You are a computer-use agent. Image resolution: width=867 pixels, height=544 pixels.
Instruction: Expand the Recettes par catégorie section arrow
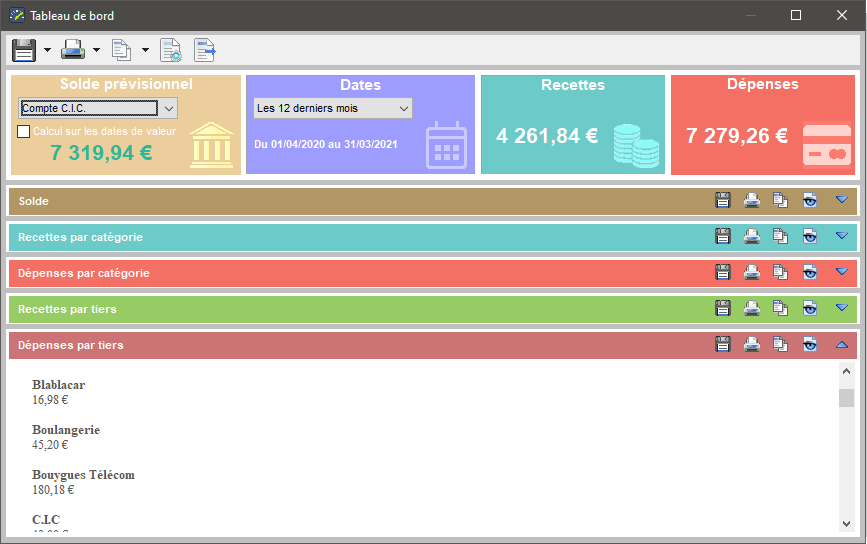[x=841, y=237]
